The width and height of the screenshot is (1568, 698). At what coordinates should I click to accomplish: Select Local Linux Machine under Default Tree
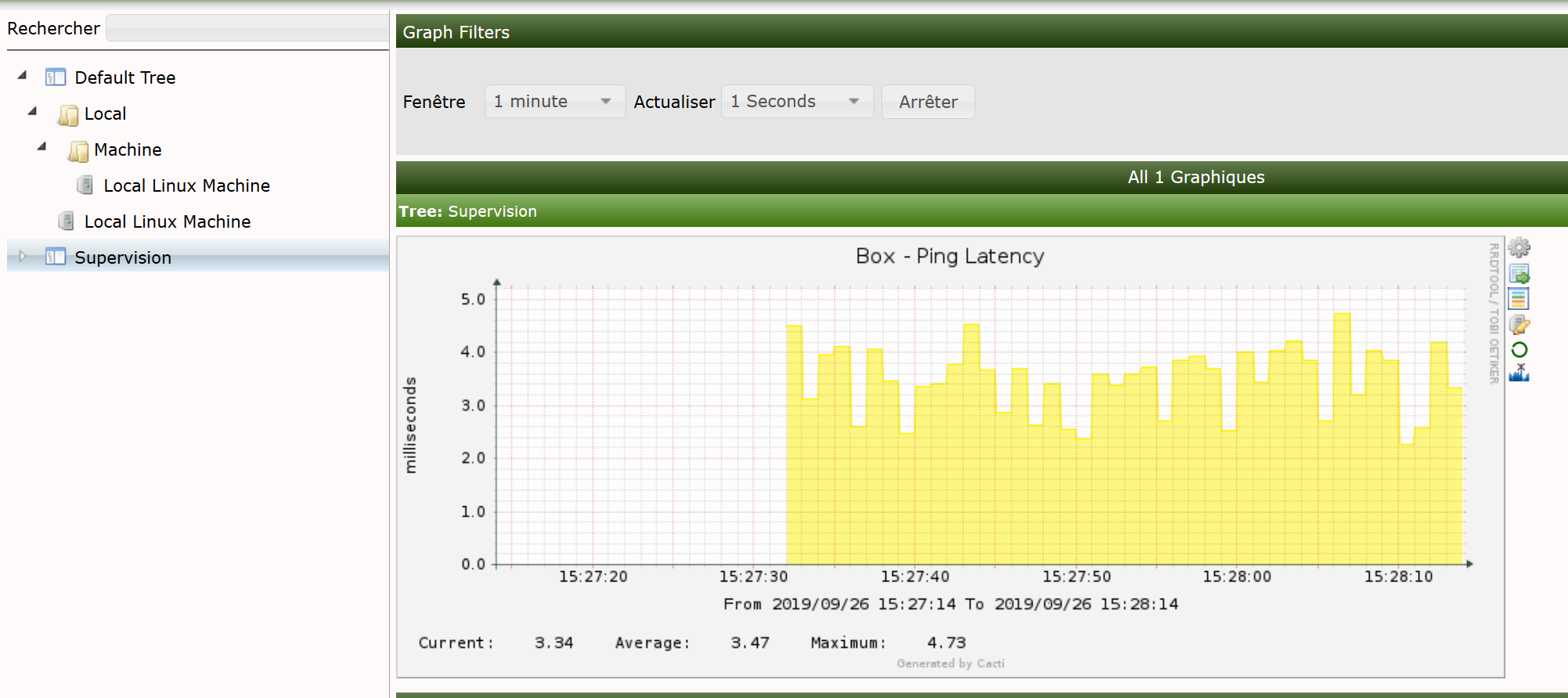click(168, 221)
